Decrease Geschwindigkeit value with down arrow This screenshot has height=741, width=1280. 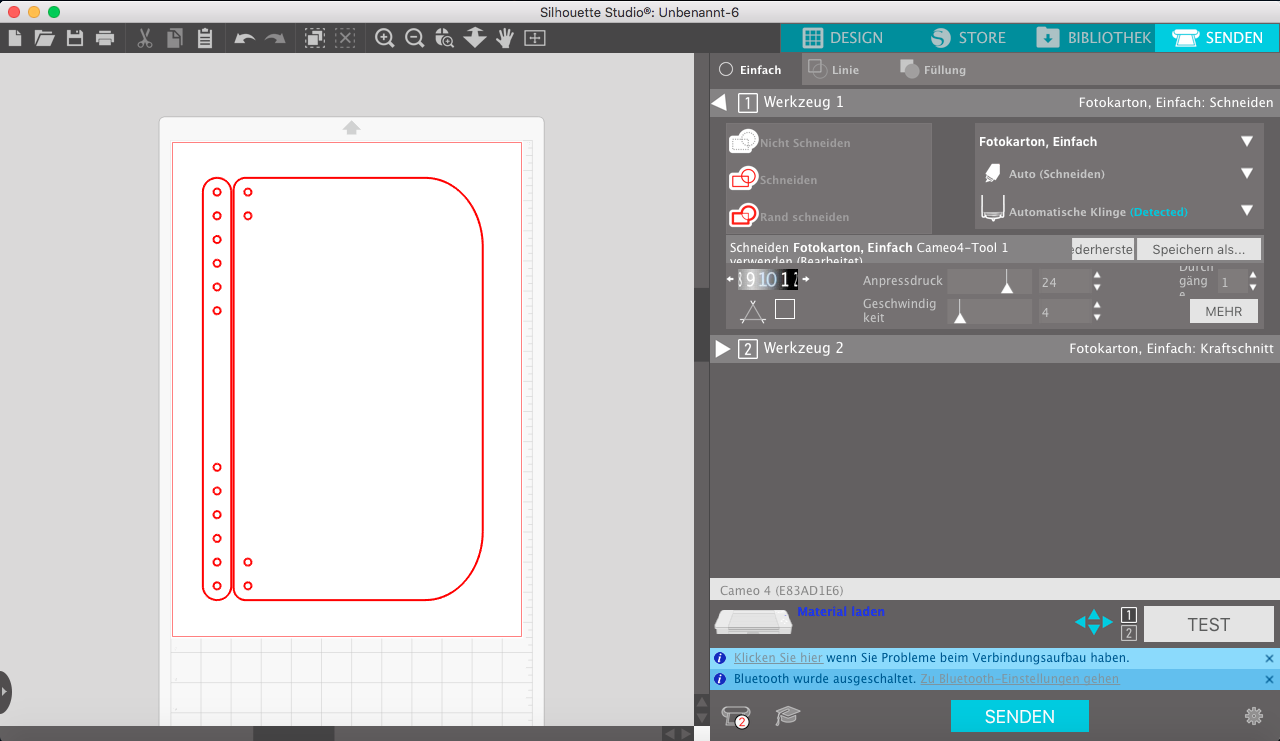click(1097, 318)
